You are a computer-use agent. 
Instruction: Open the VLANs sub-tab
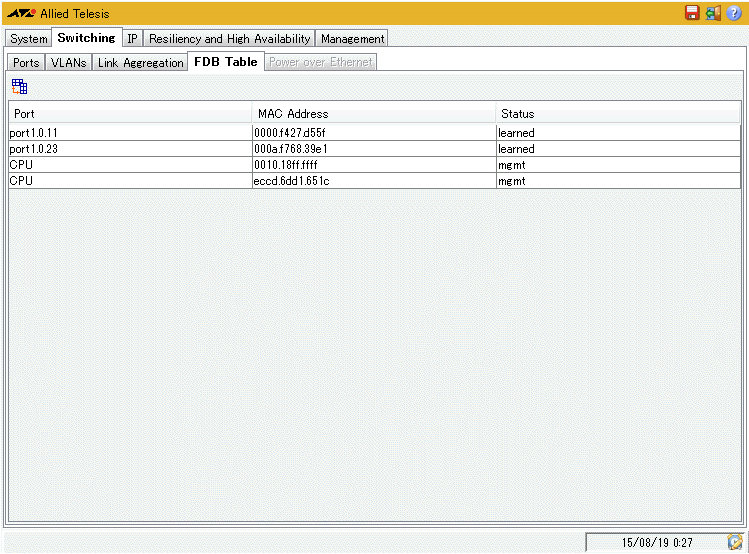[x=69, y=63]
